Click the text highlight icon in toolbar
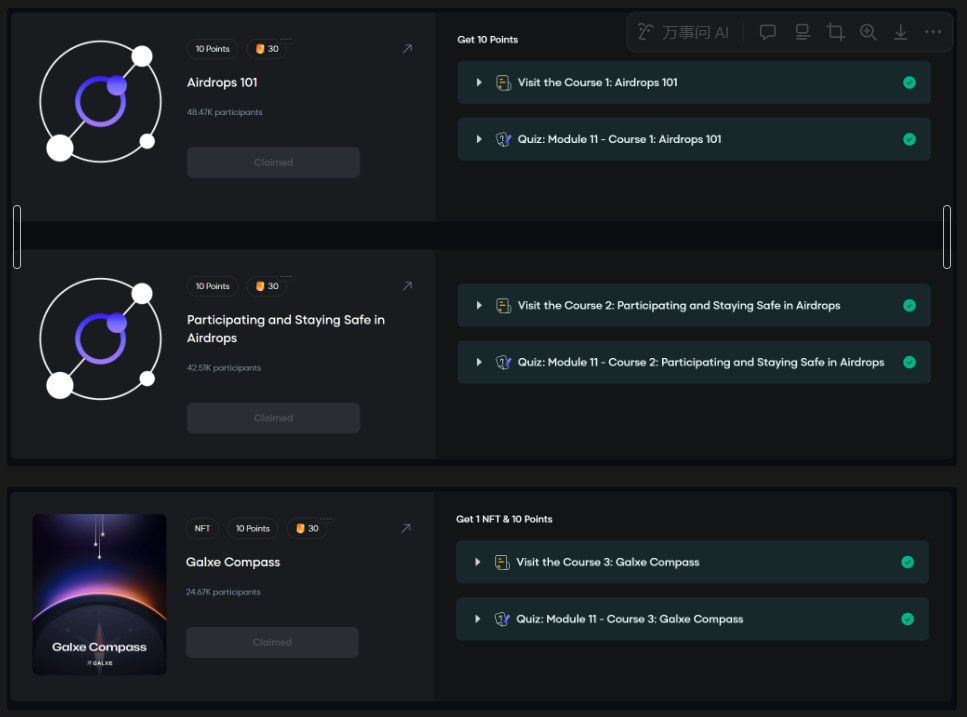 [802, 32]
